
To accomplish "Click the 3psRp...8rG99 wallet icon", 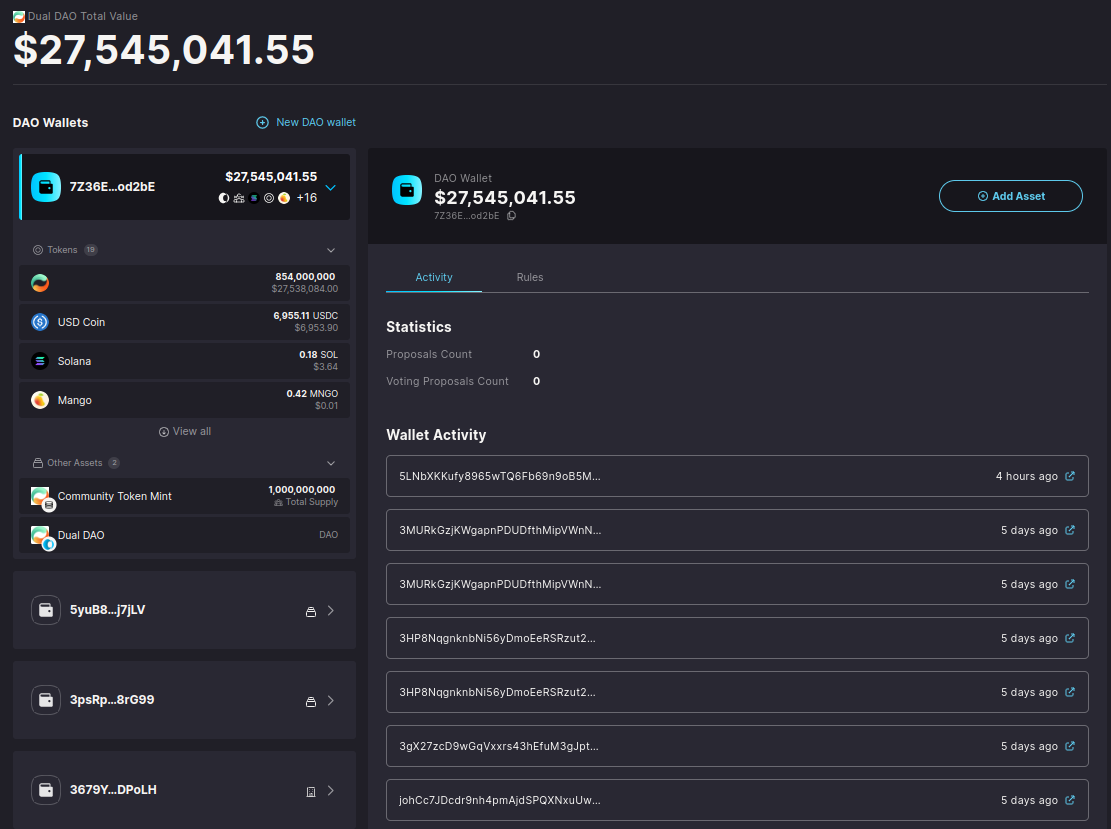I will tap(46, 700).
